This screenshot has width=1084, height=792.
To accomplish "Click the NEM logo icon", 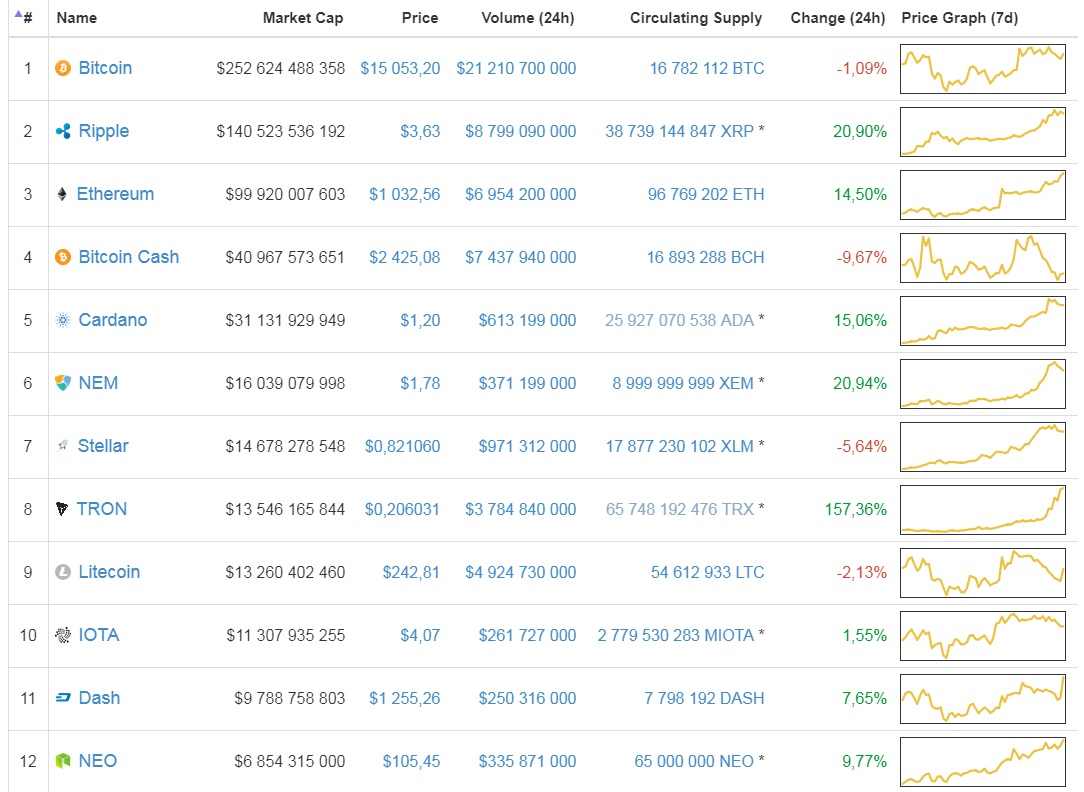I will (63, 383).
